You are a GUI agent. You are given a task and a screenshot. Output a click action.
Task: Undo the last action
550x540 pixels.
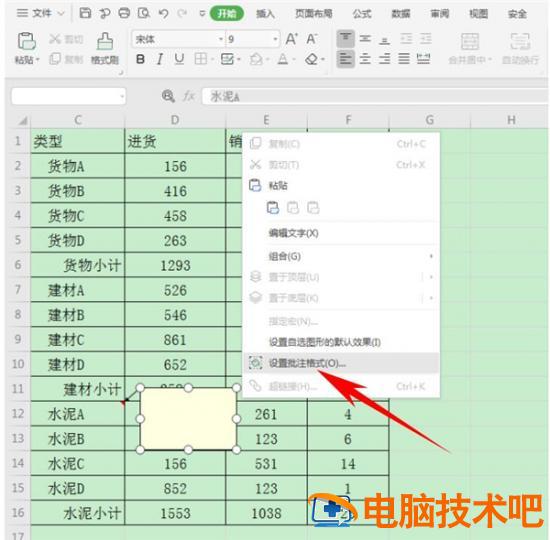(163, 14)
